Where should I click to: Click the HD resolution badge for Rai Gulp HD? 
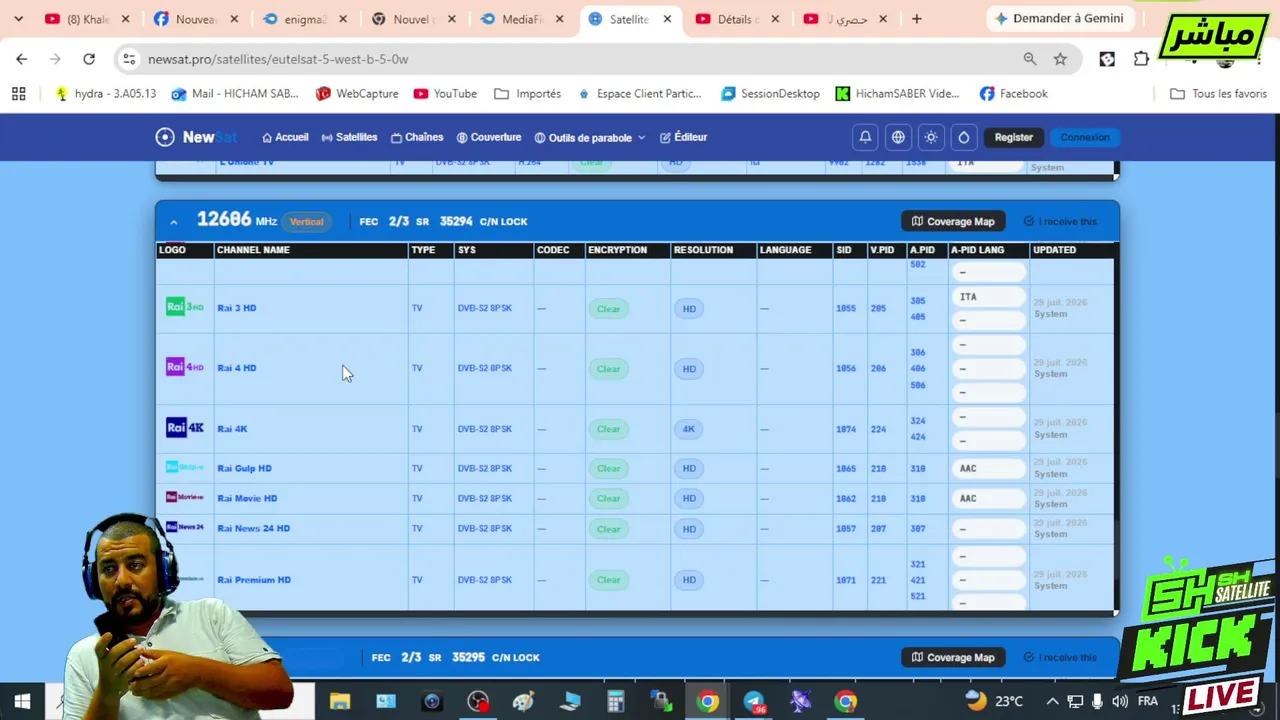(x=689, y=468)
